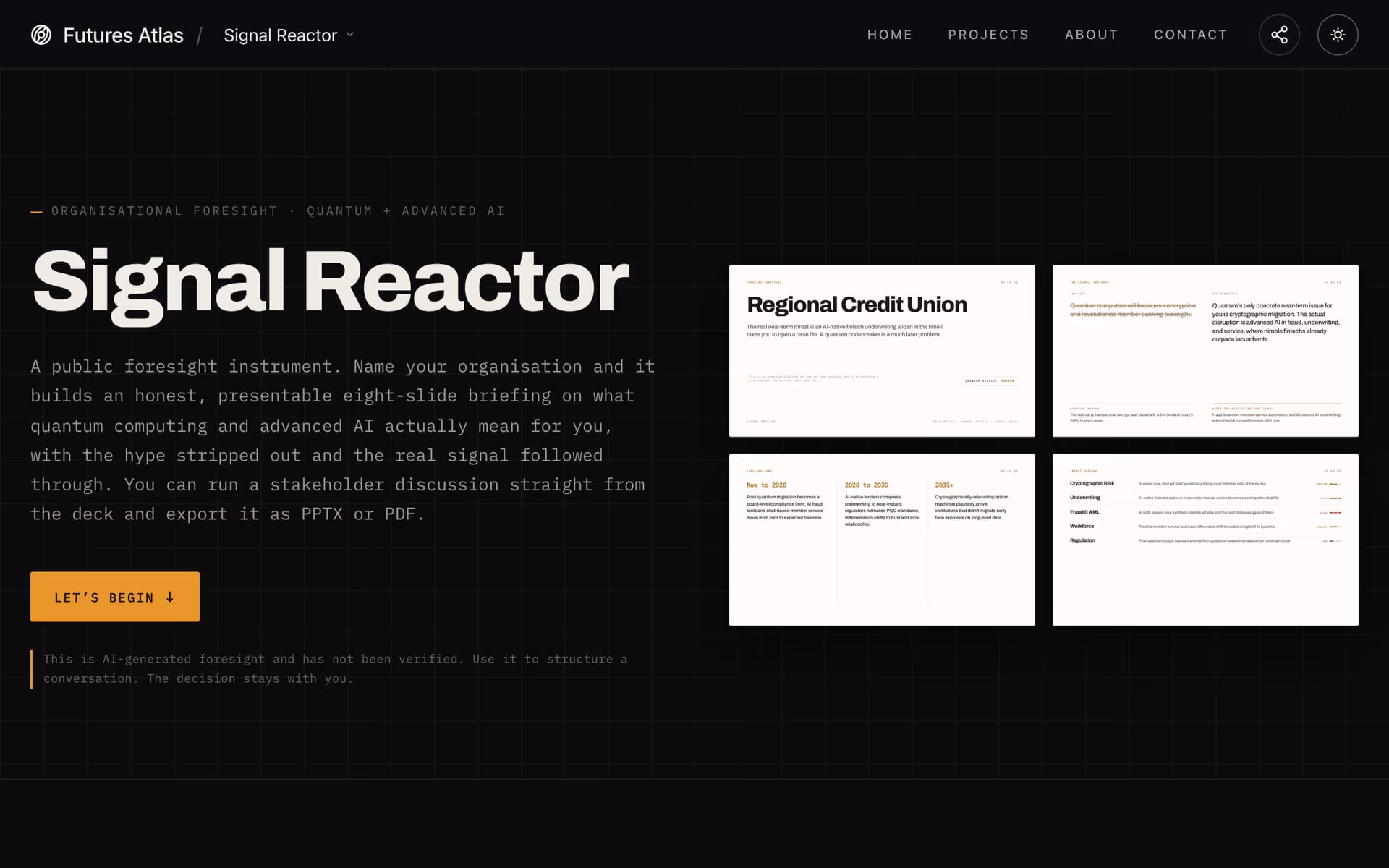Open the Projects nav item

click(988, 35)
